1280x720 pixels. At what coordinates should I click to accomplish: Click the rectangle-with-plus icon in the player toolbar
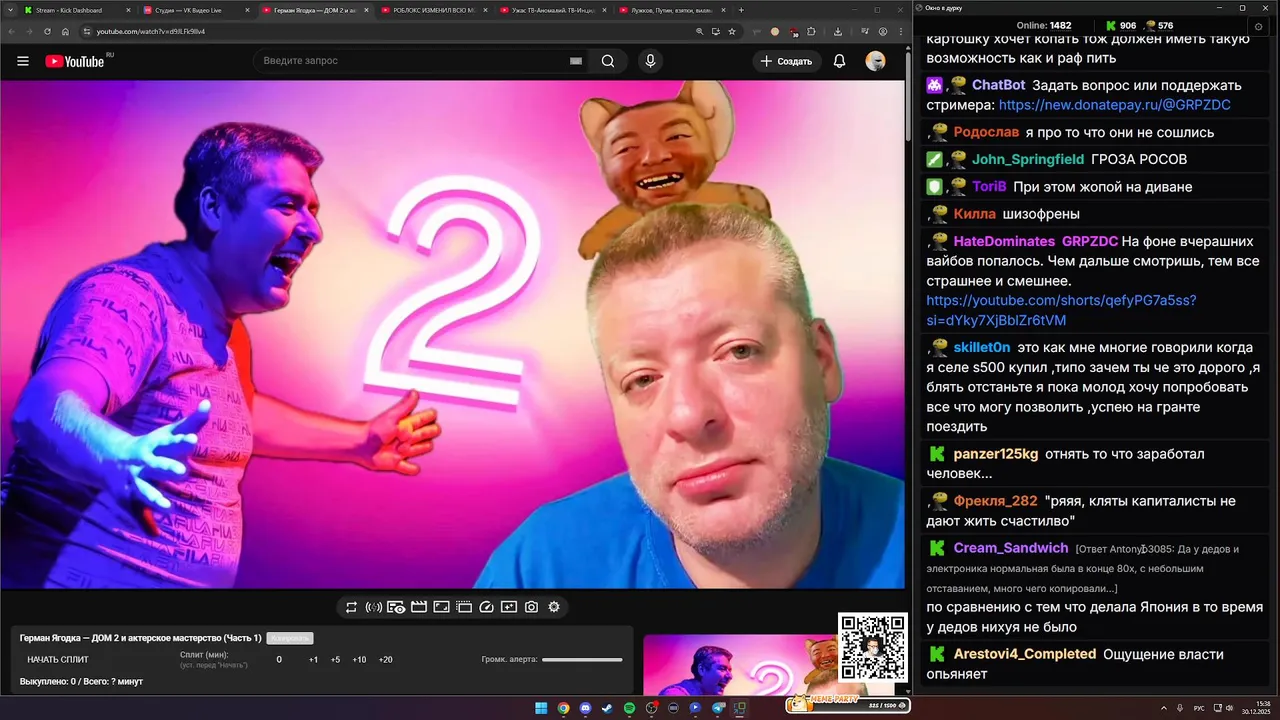tap(509, 607)
